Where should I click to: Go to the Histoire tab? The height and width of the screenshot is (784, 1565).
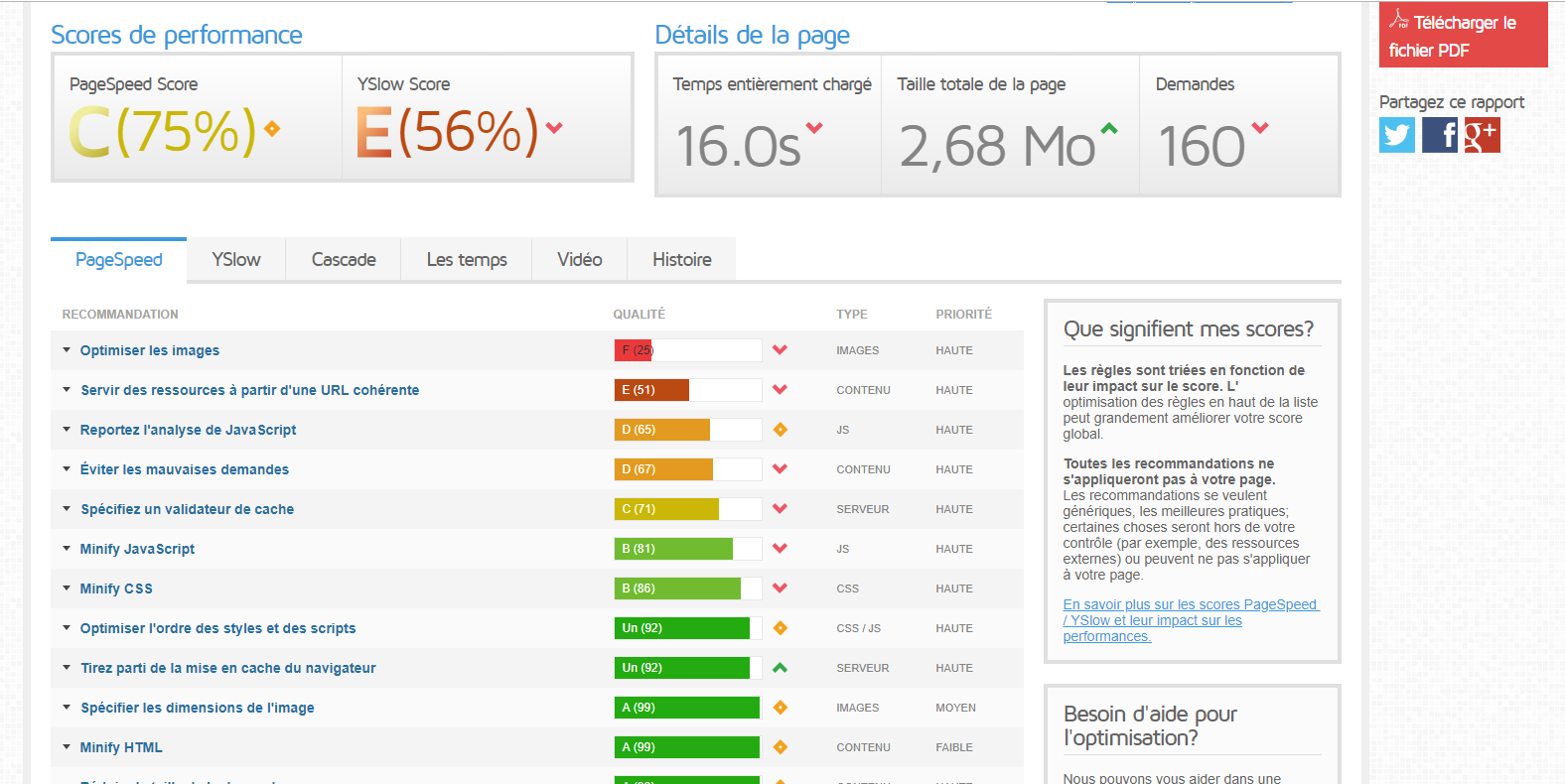pyautogui.click(x=682, y=260)
